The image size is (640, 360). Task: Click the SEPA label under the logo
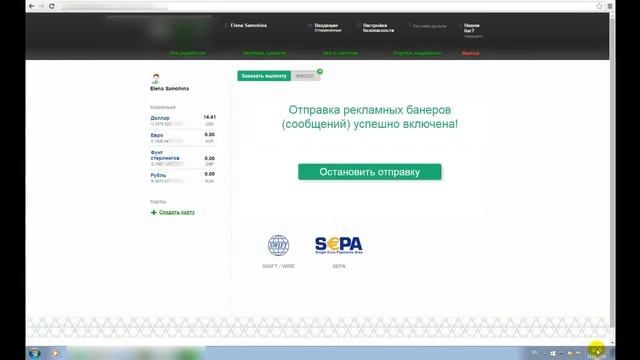click(339, 266)
